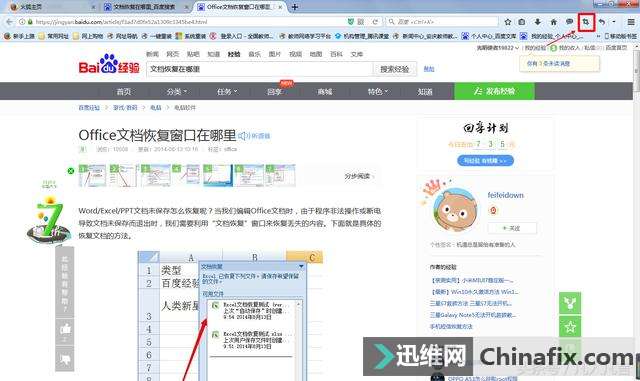
Task: Switch to the second Baidu search tab
Action: click(x=145, y=7)
